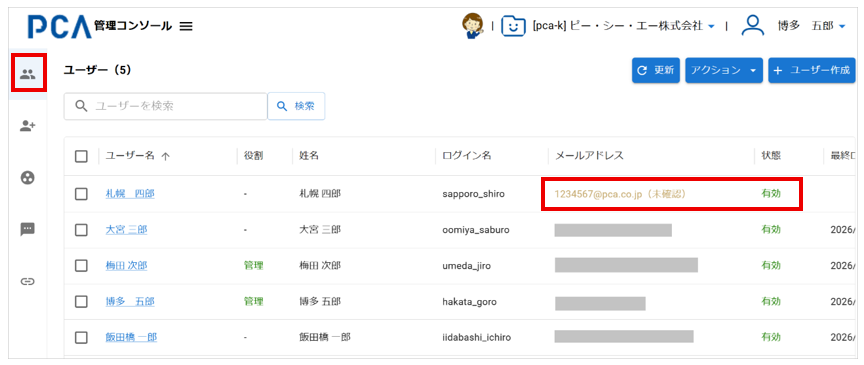Check the 飯田橋 一郎 row checkbox
Viewport: 864px width, 365px height.
pos(82,337)
